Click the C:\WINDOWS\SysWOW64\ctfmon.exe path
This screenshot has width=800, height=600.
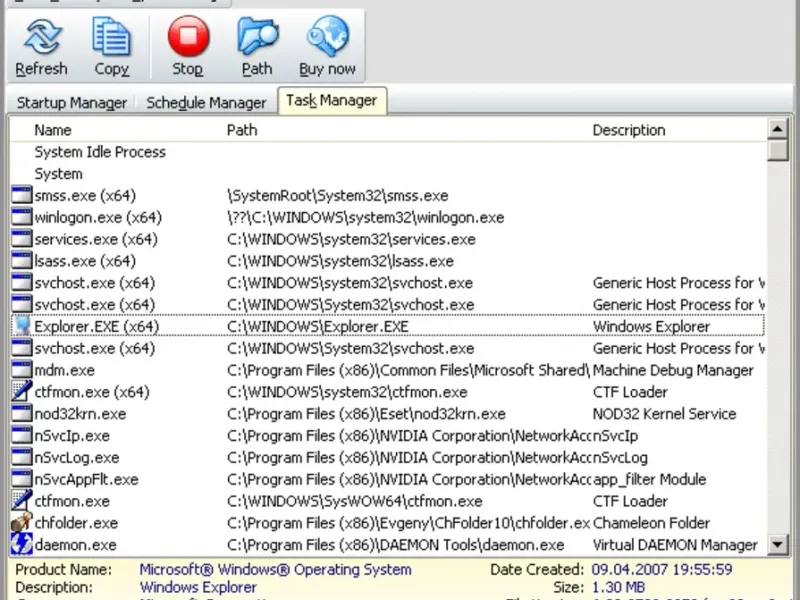355,501
